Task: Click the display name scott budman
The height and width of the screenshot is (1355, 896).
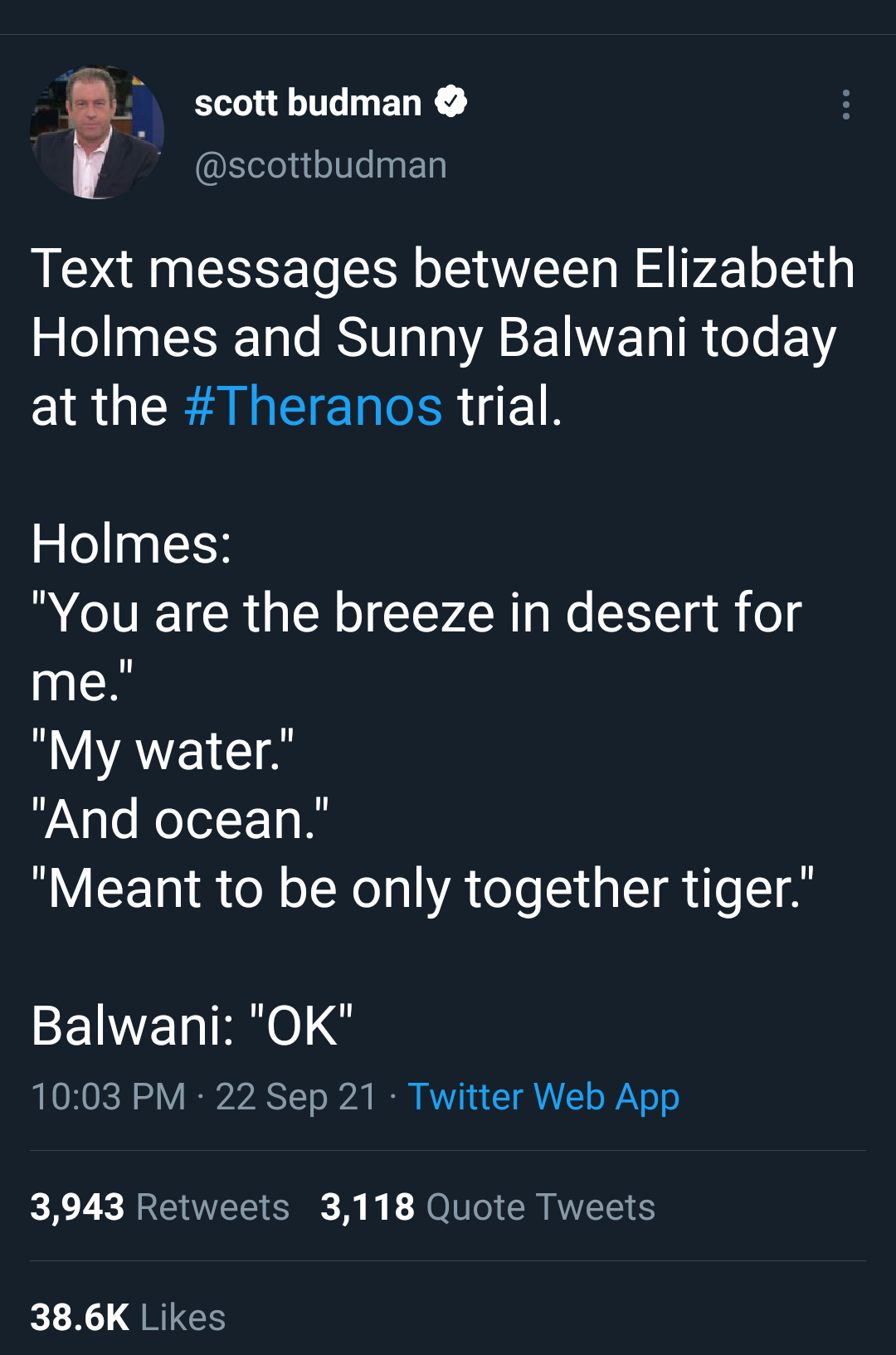Action: pos(308,103)
